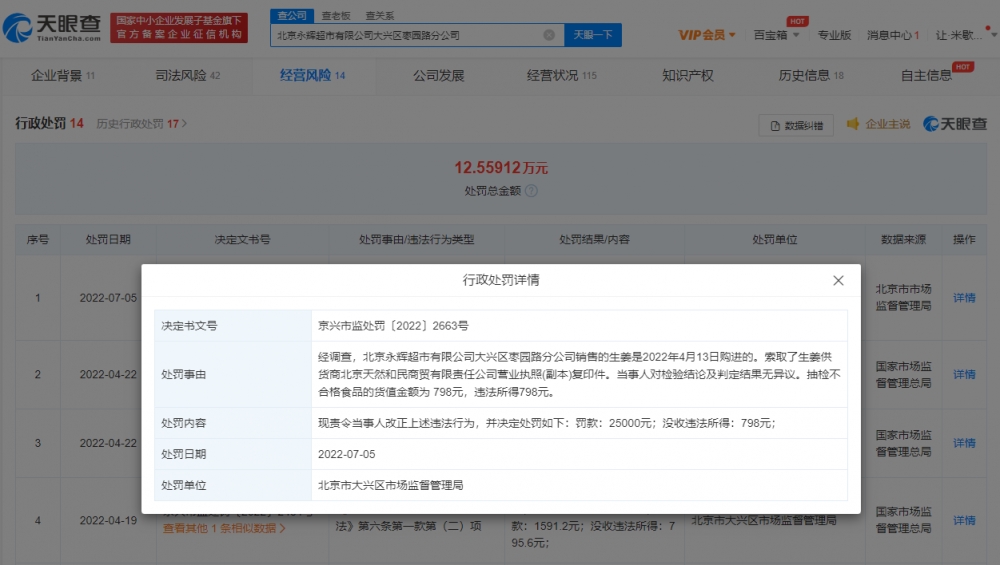Click the Tianyancha logo
Viewport: 1000px width, 565px height.
pos(52,28)
